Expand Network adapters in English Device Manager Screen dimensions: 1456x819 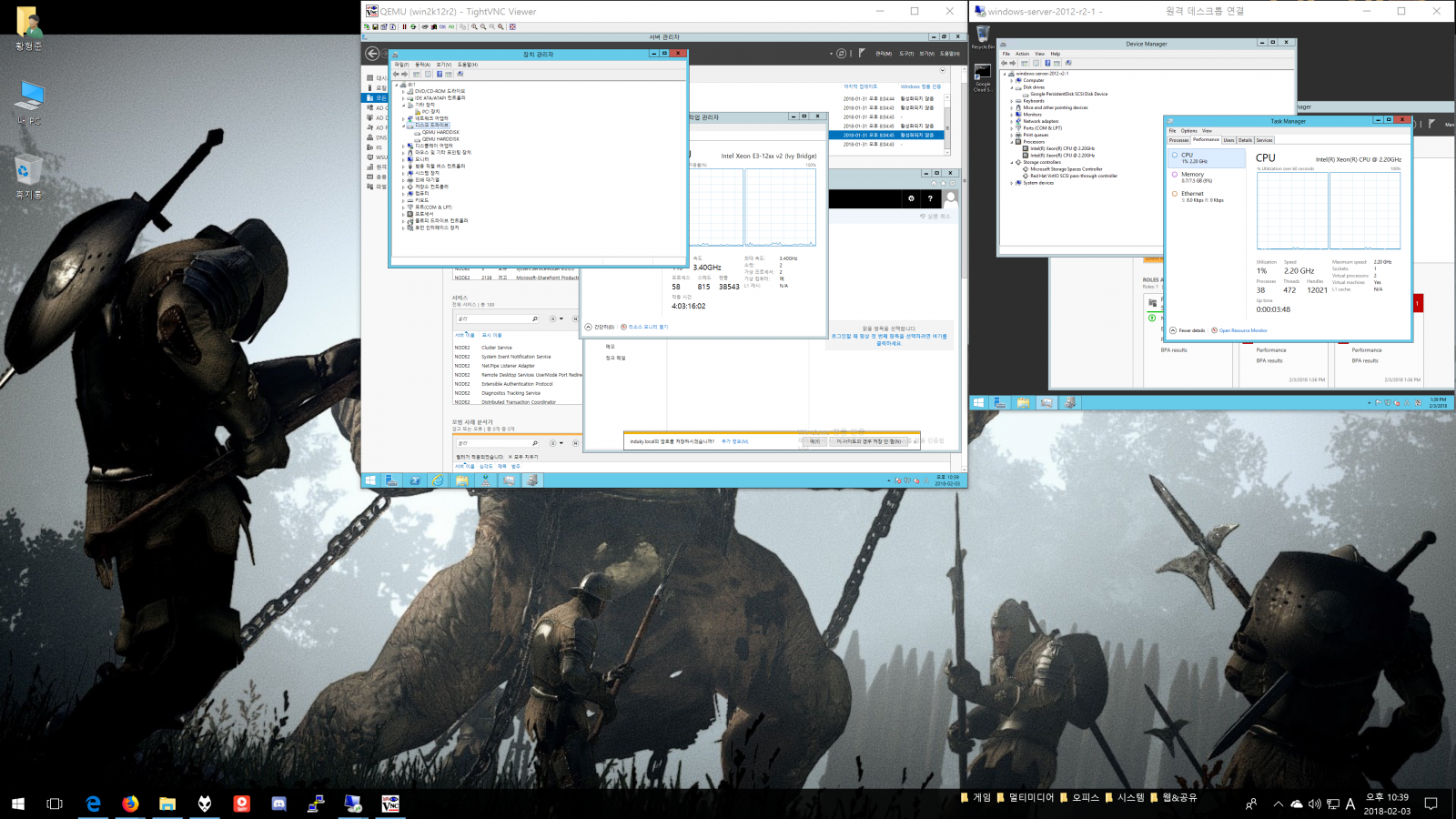tap(1012, 121)
